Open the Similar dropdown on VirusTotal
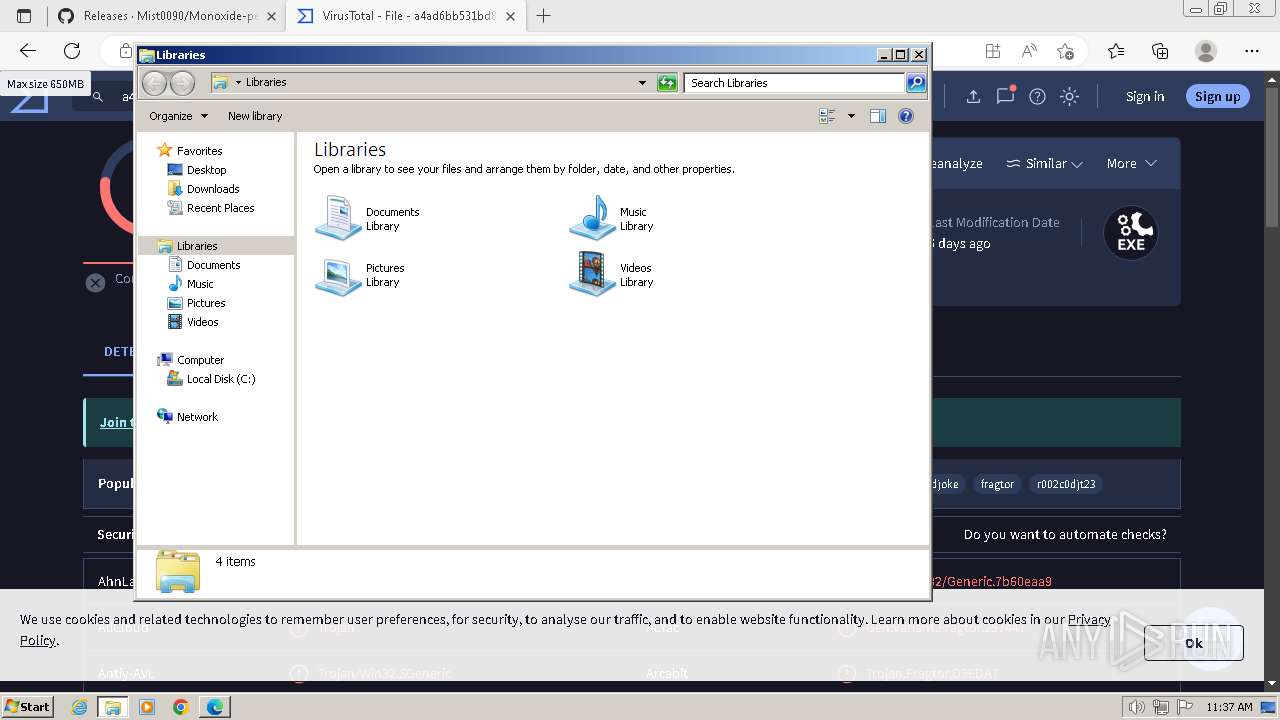Viewport: 1280px width, 720px height. (x=1044, y=163)
